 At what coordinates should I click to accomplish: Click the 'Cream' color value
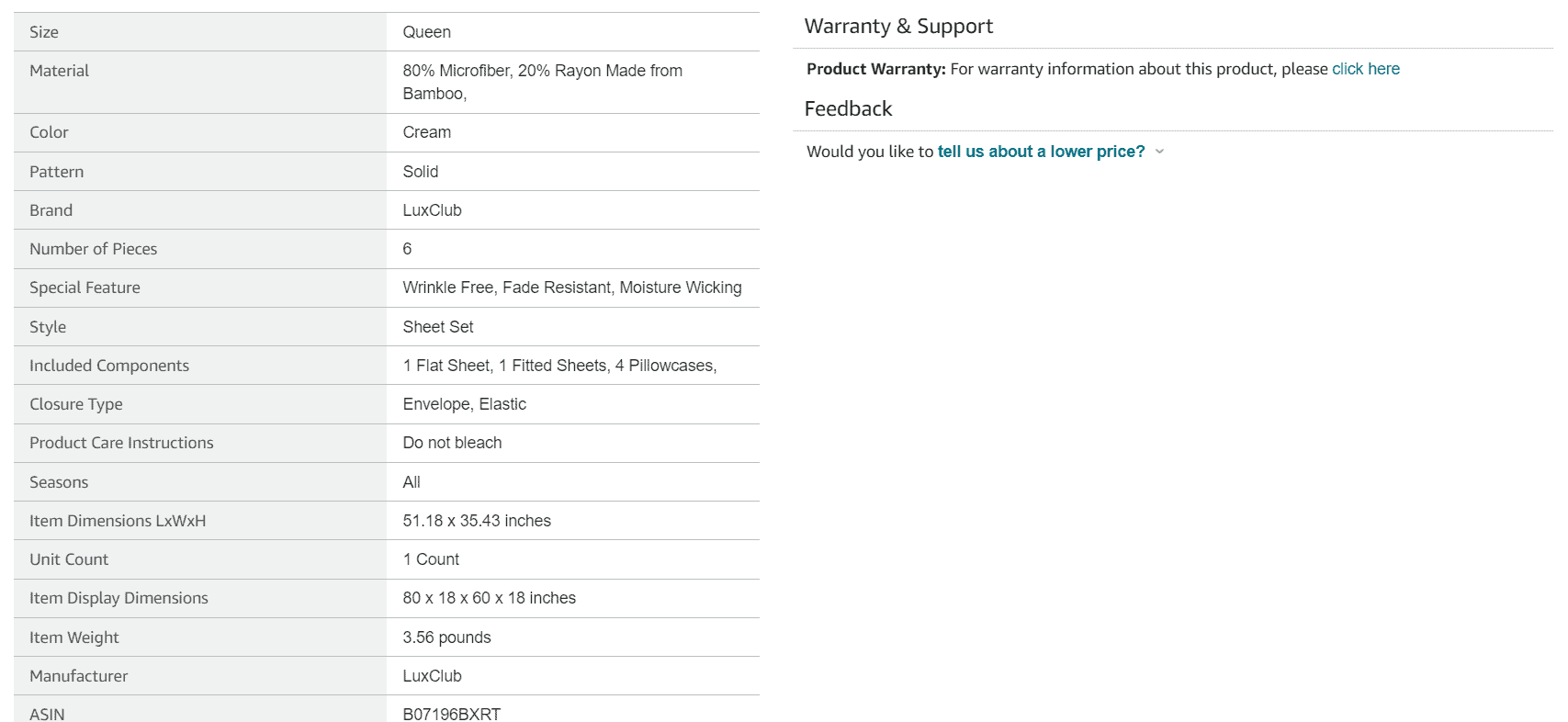pos(426,132)
